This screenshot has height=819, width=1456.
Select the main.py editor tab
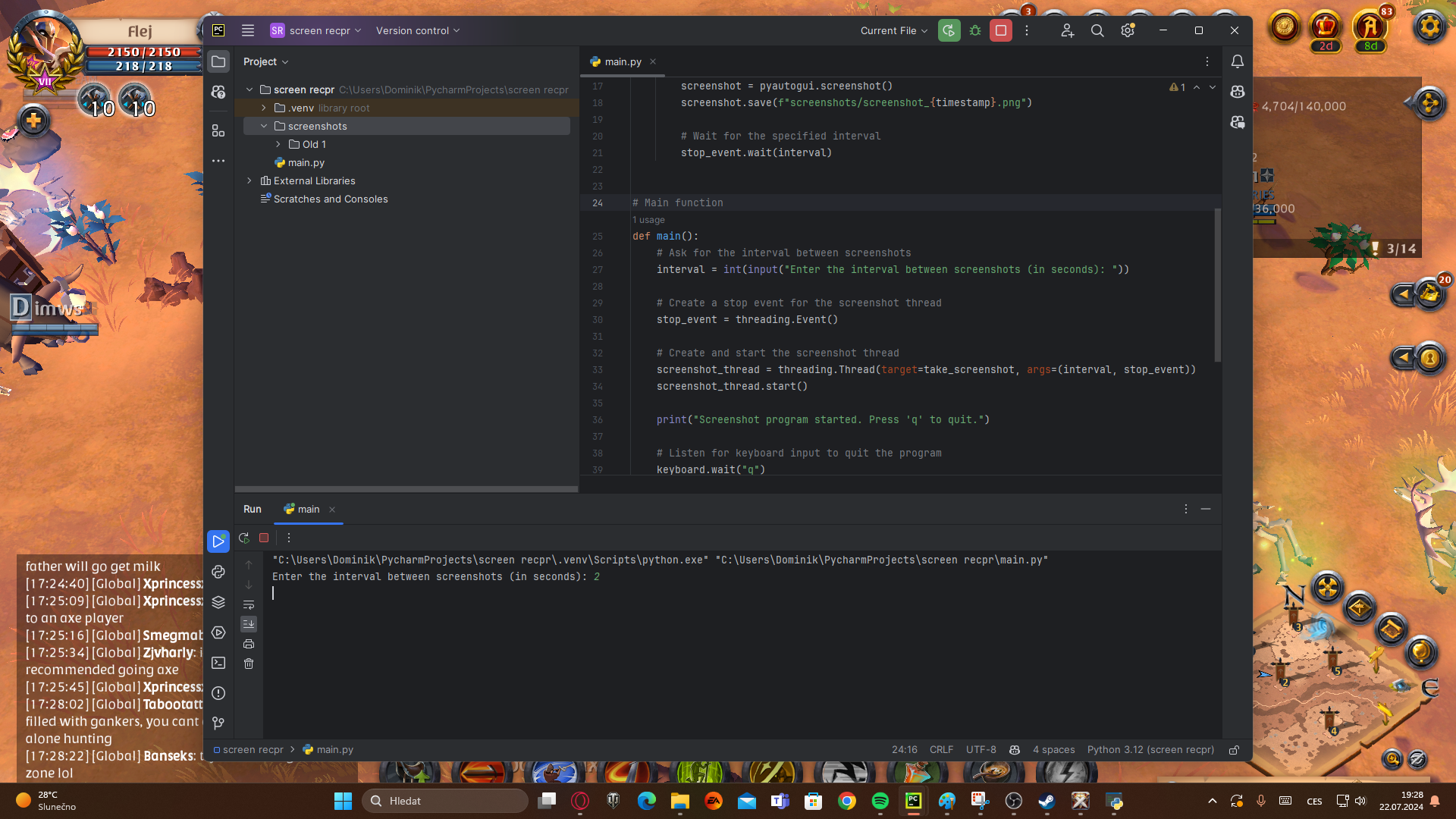click(x=623, y=61)
